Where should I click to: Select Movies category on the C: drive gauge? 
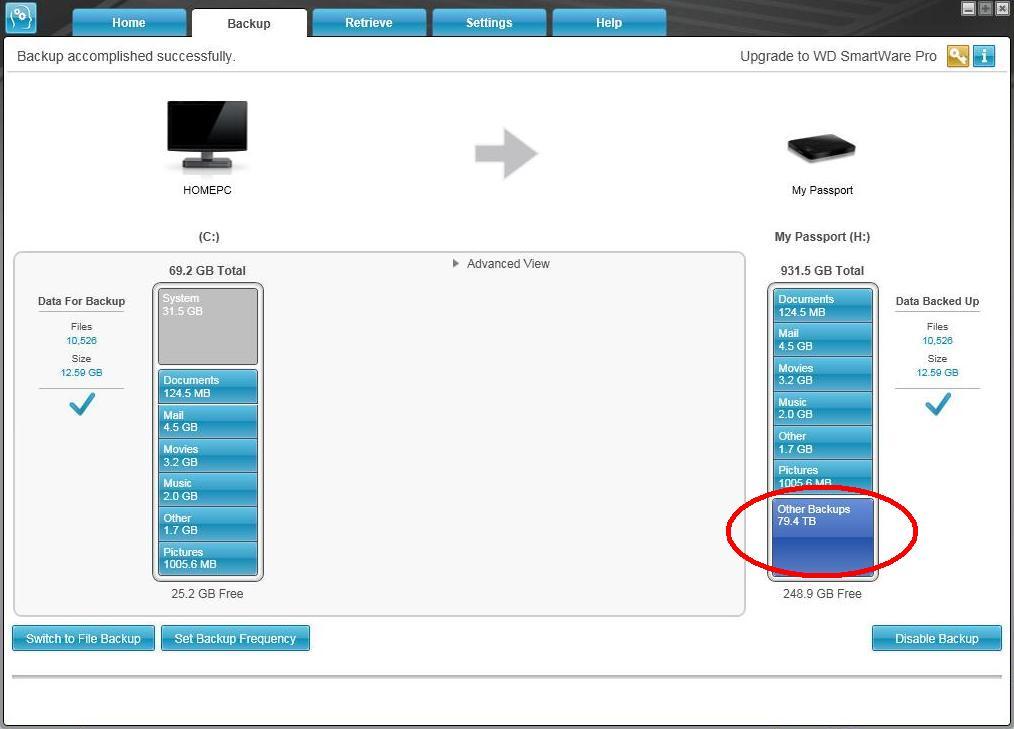(x=208, y=455)
